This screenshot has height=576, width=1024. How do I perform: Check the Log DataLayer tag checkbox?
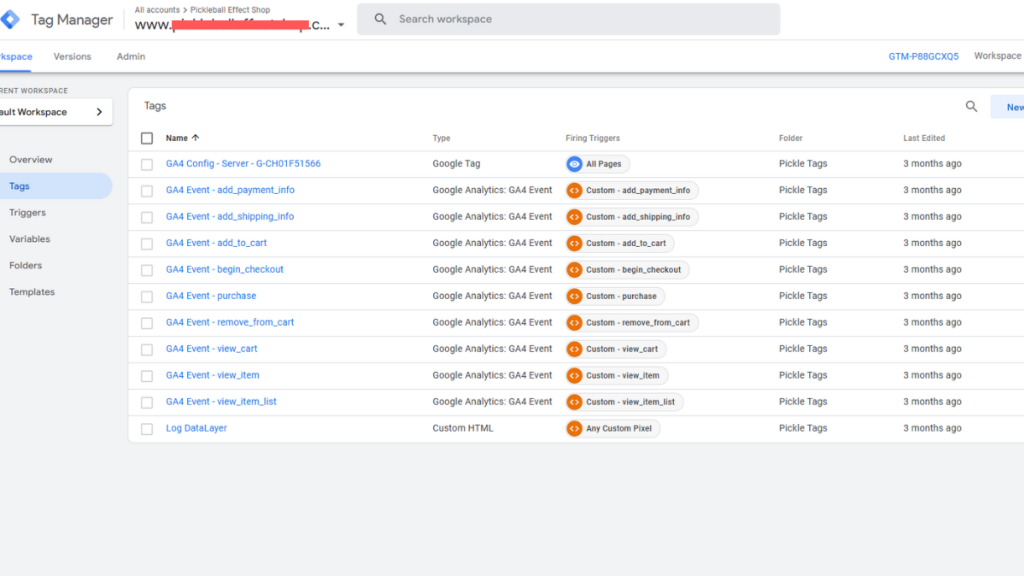(147, 429)
